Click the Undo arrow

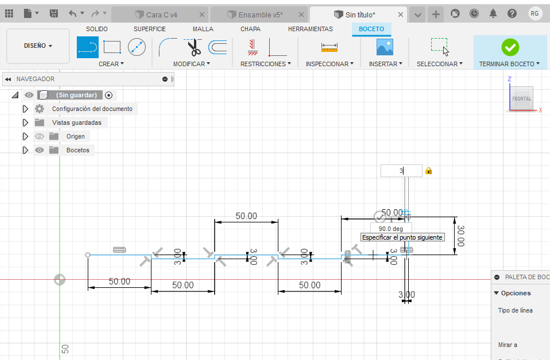[73, 14]
